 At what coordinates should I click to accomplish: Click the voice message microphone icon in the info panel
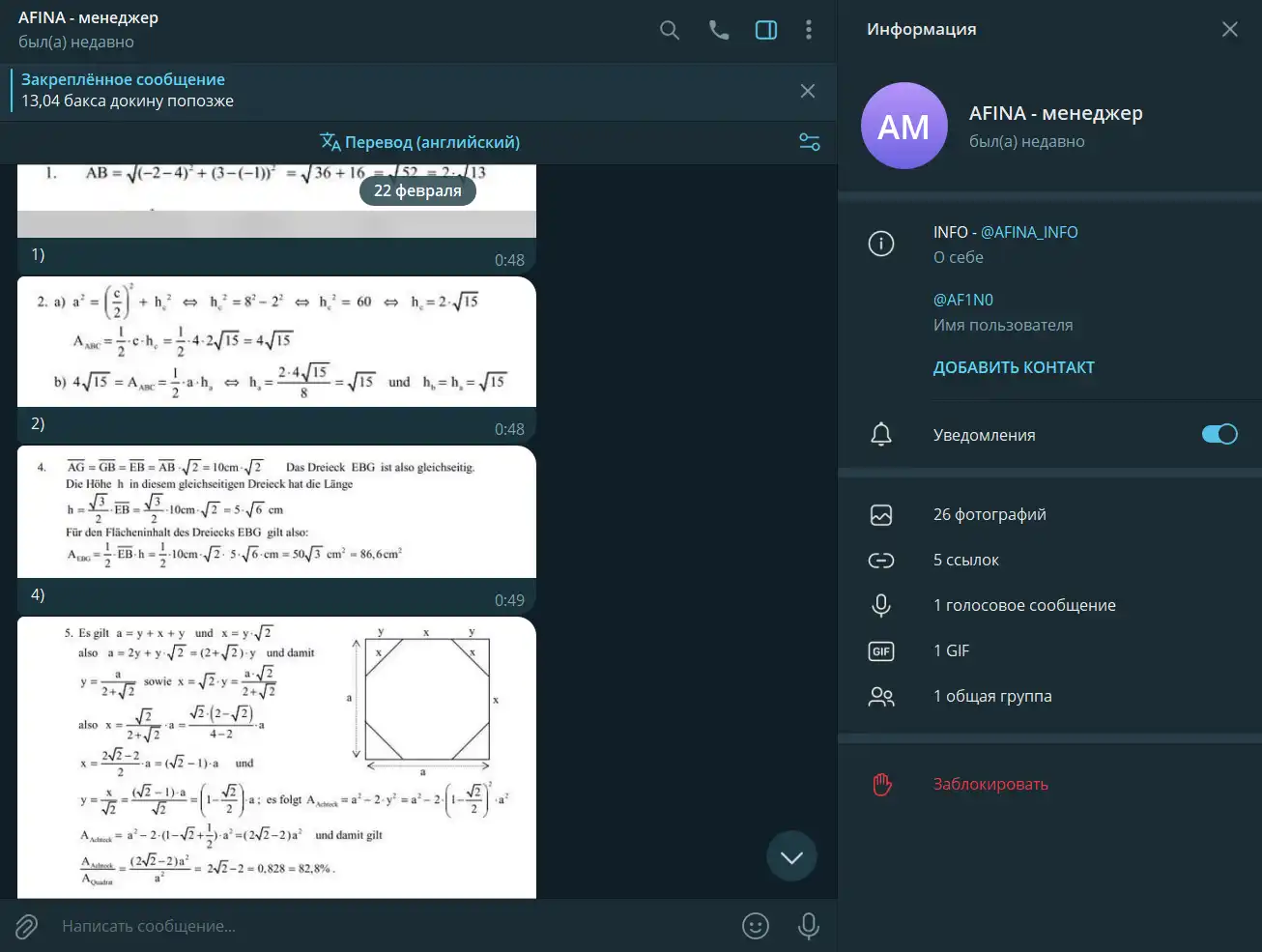(x=881, y=605)
